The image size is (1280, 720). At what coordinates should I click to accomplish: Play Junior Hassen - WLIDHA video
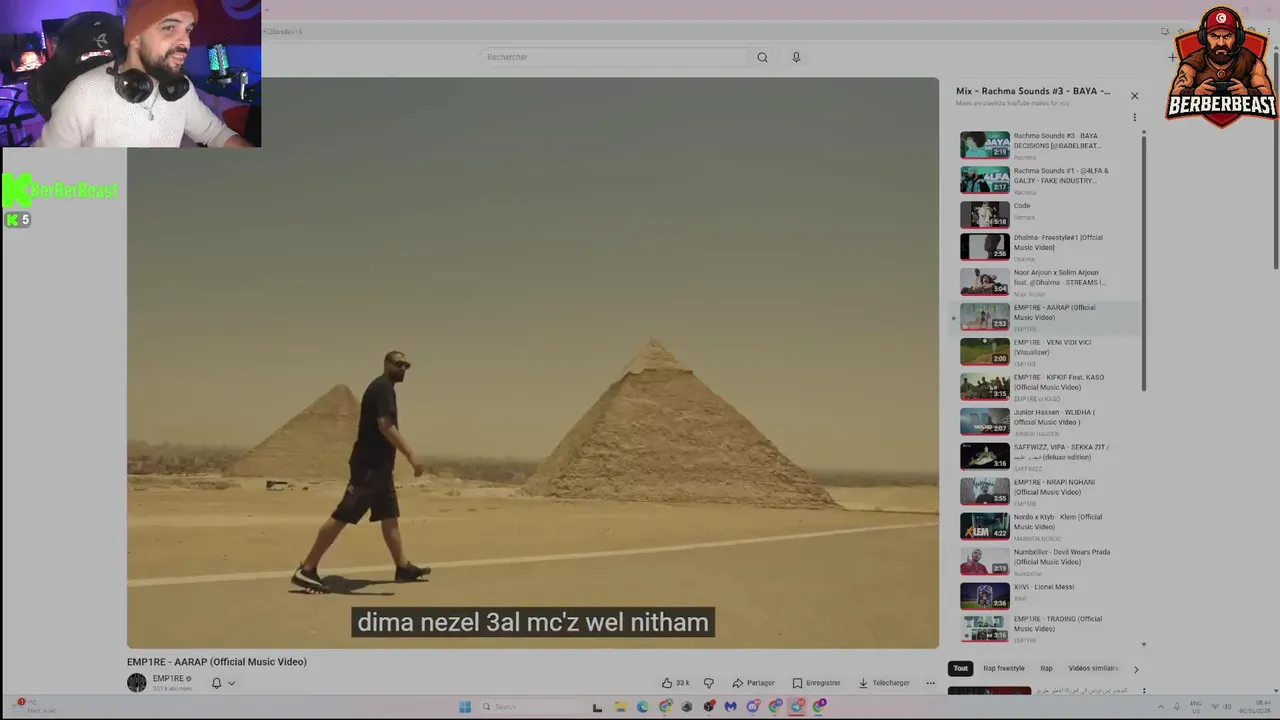click(1046, 423)
